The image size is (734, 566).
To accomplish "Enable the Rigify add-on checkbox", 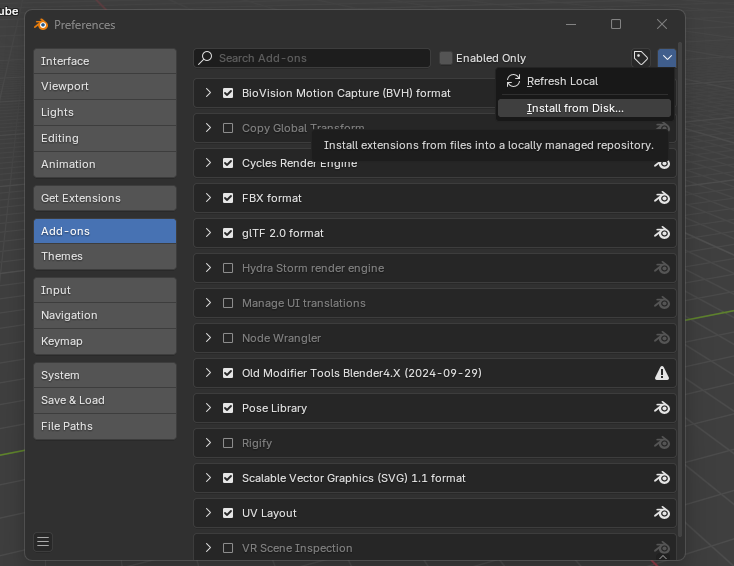I will pyautogui.click(x=228, y=443).
